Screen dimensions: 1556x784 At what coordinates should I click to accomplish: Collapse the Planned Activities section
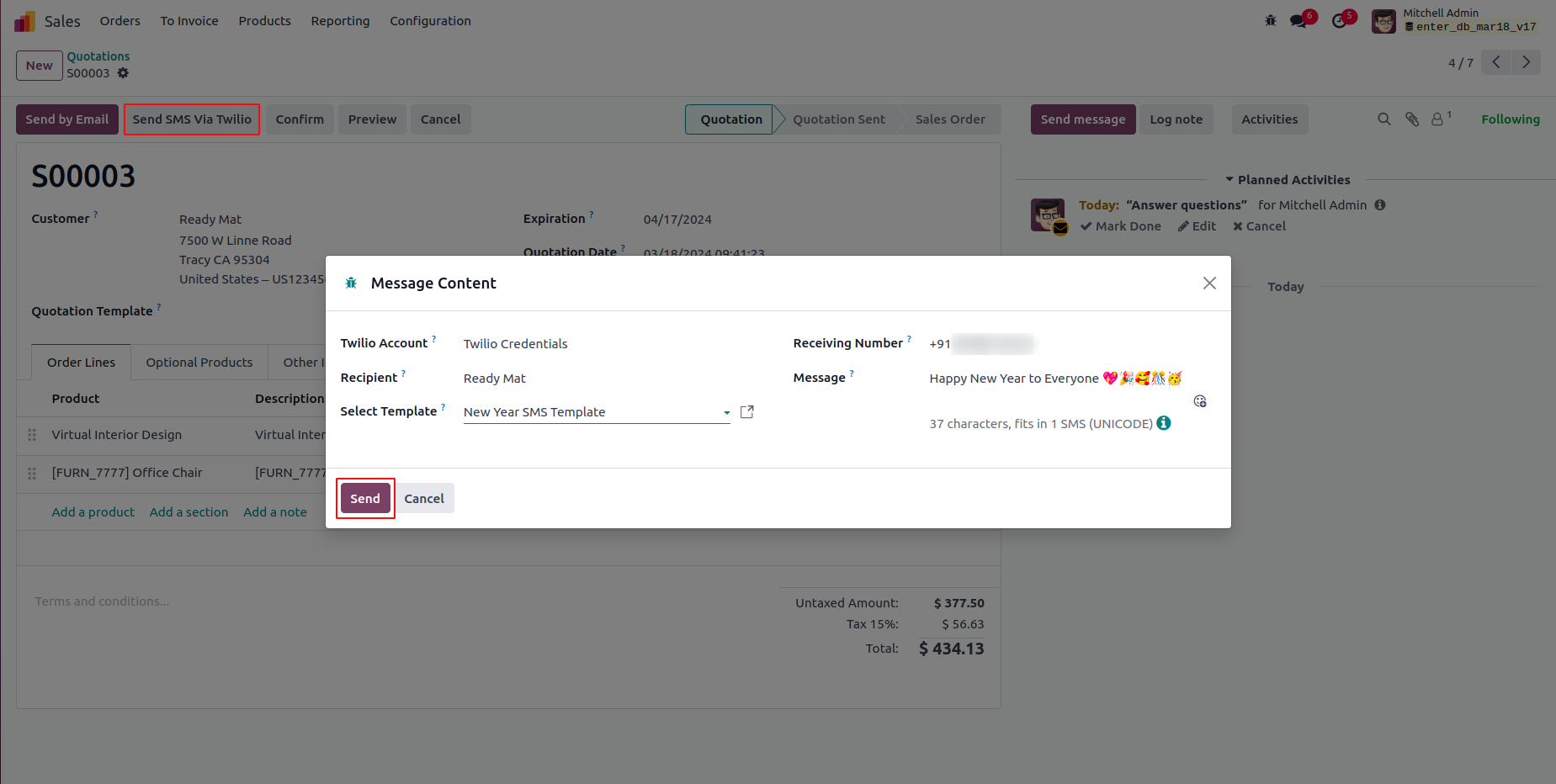(x=1288, y=180)
